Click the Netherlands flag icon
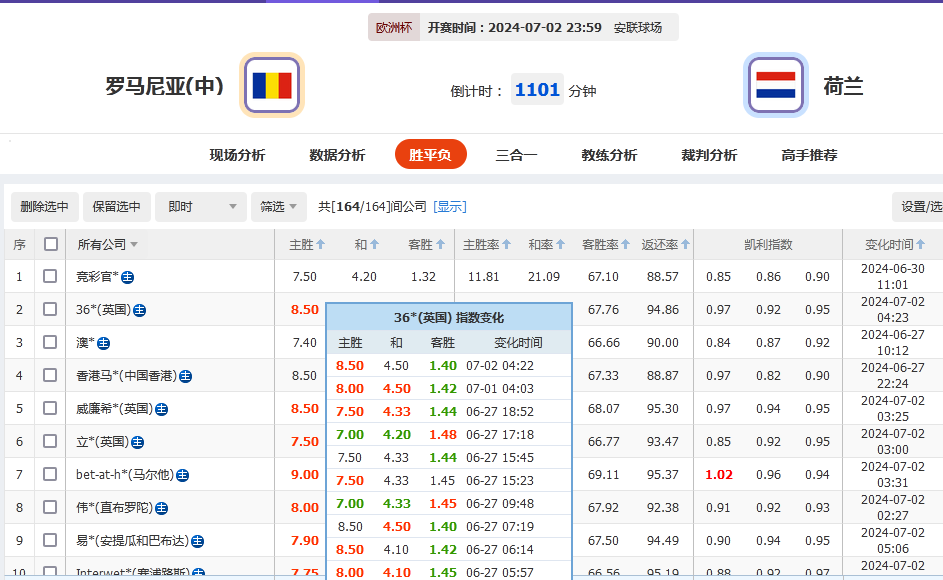This screenshot has height=580, width=943. coord(776,84)
